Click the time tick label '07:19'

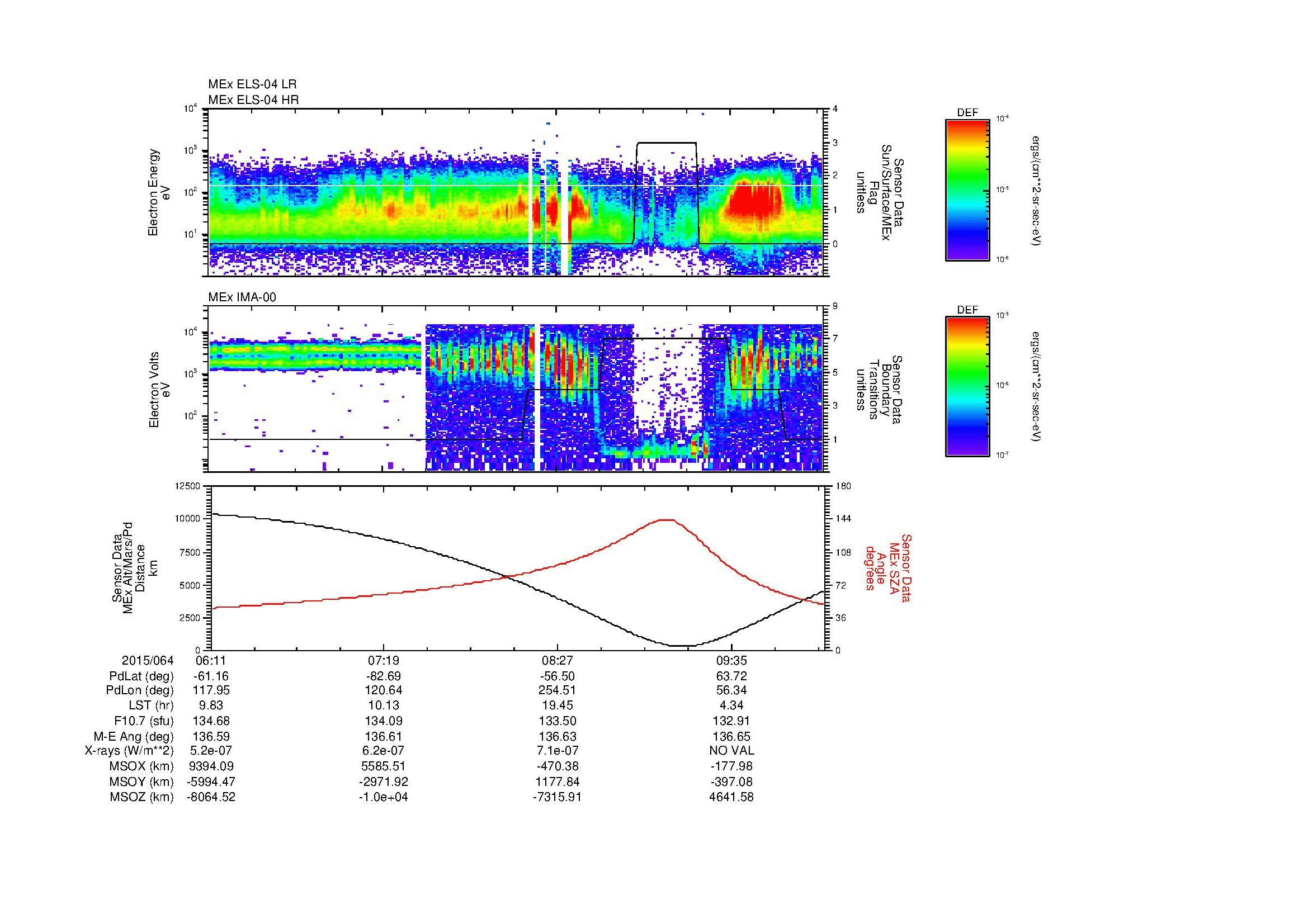[x=384, y=660]
